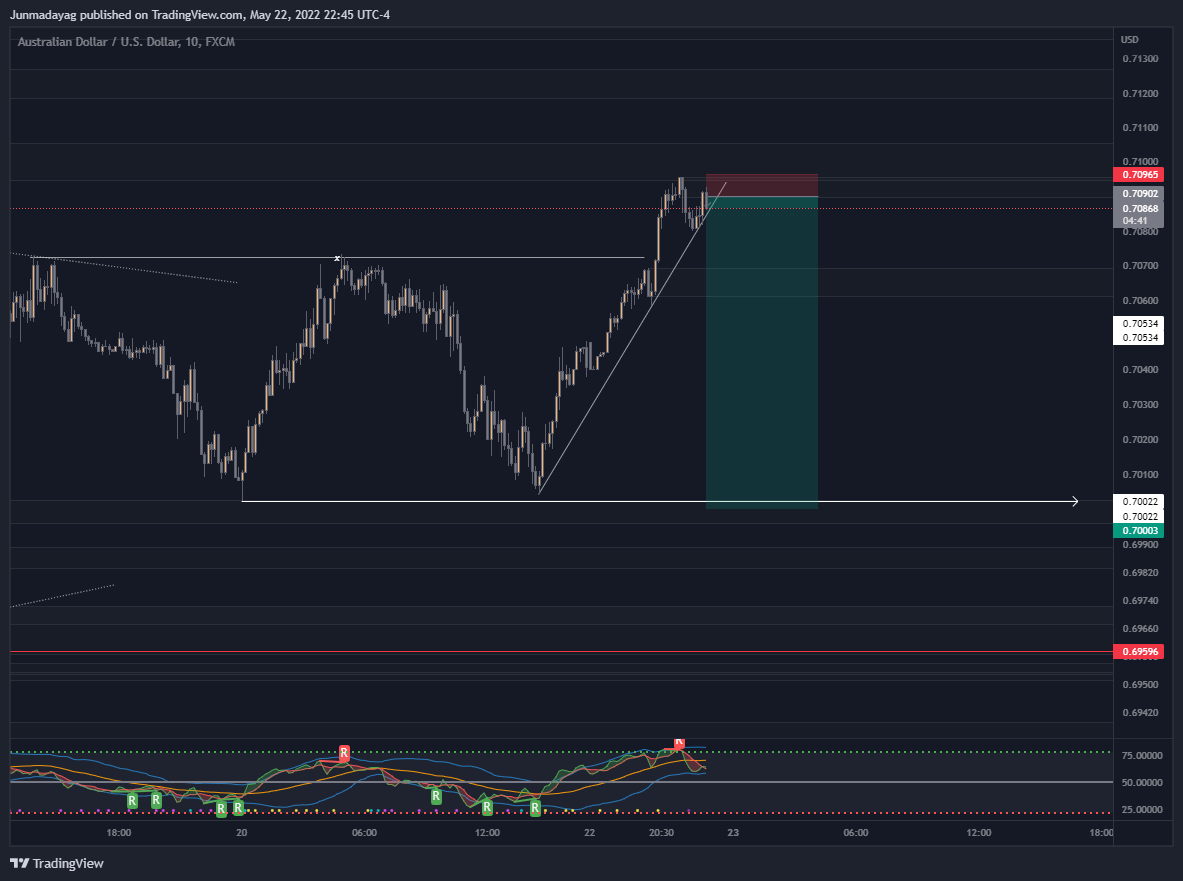Click the 25.00000 oscillator scale value

1142,809
